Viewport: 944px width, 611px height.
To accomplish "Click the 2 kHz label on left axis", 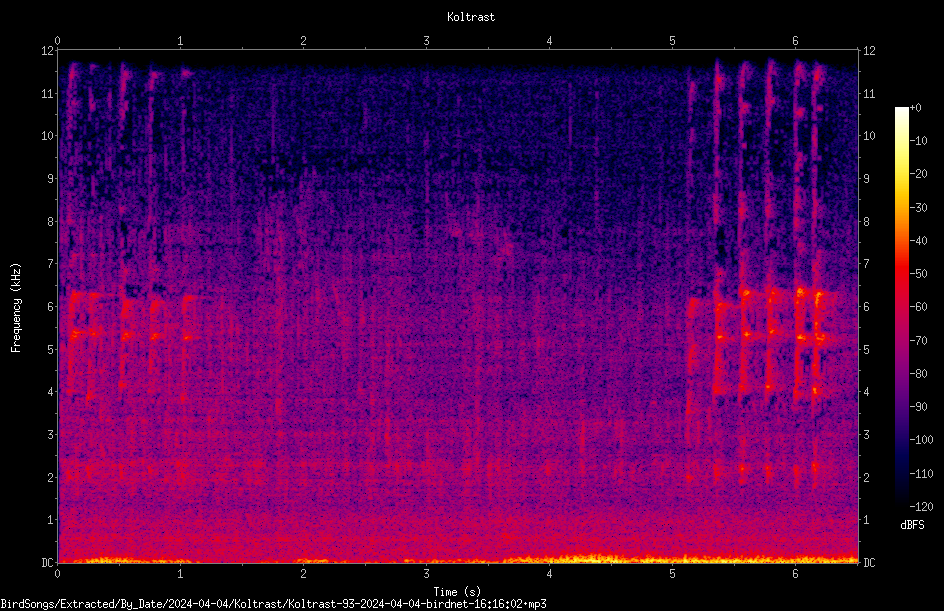I will click(x=51, y=477).
